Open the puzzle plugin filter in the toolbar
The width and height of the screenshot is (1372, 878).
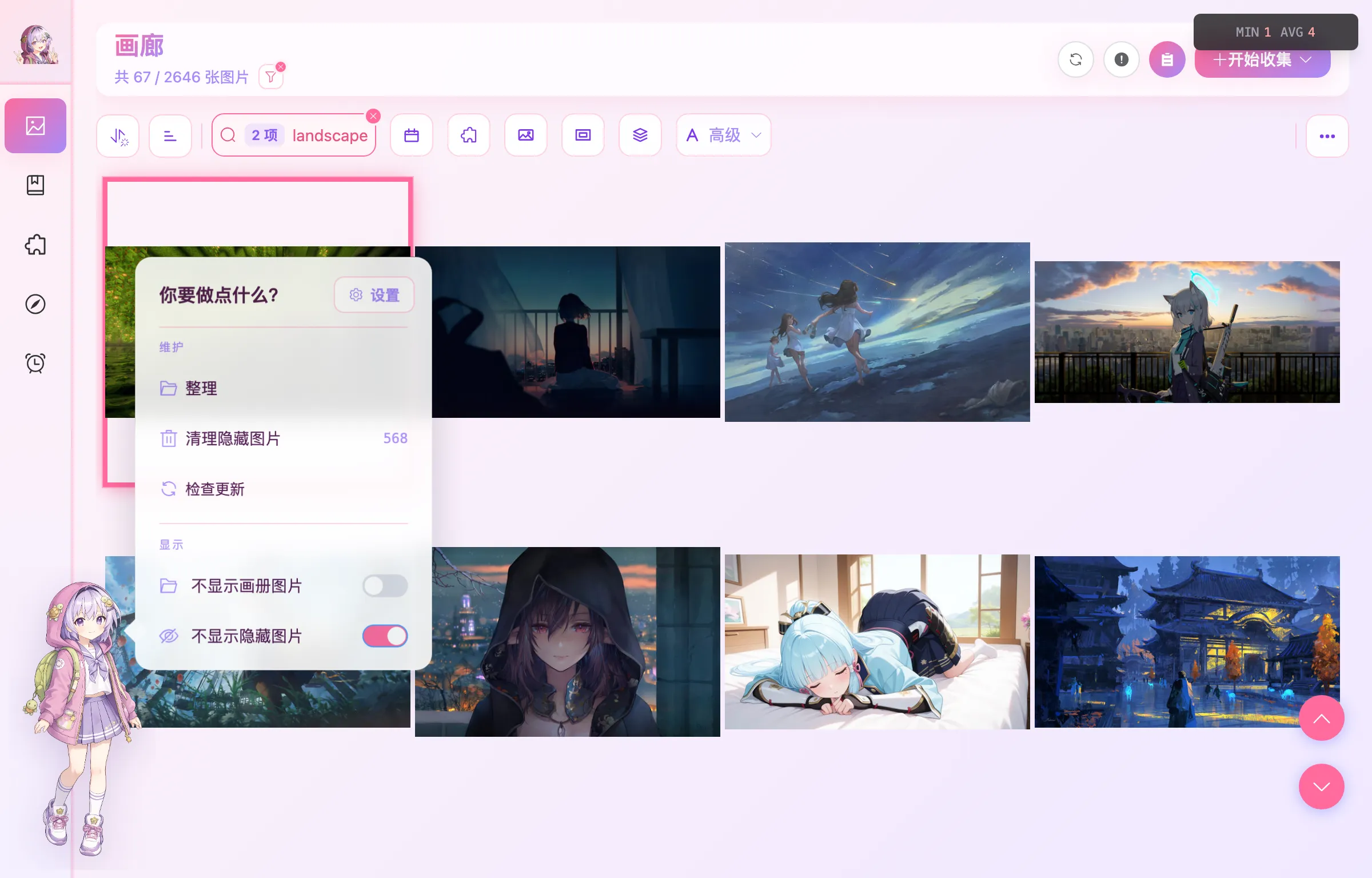(469, 135)
